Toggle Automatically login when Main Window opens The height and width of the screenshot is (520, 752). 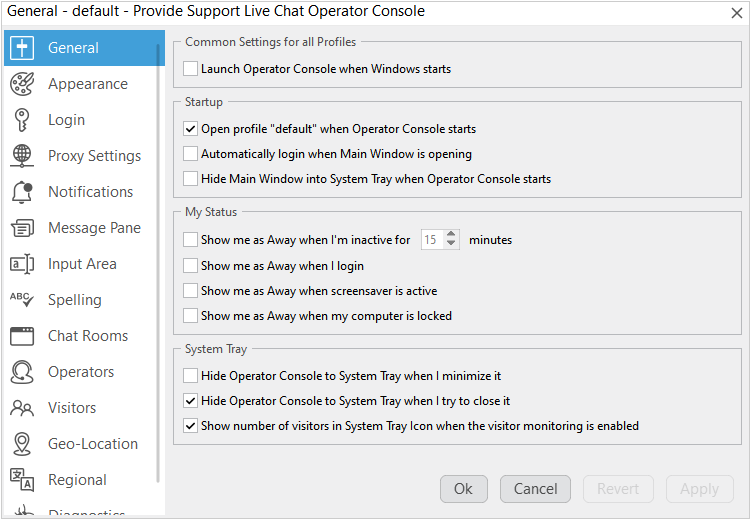coord(191,154)
